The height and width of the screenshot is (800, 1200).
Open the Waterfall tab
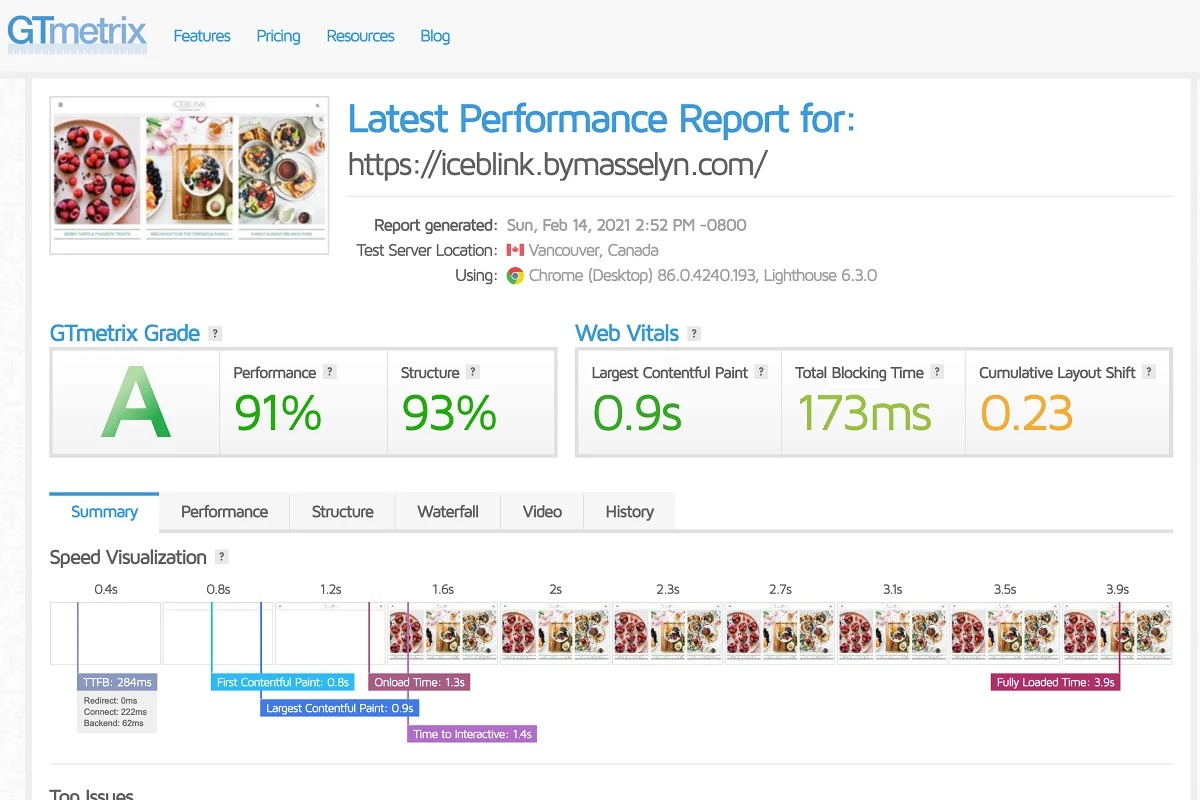click(x=447, y=511)
